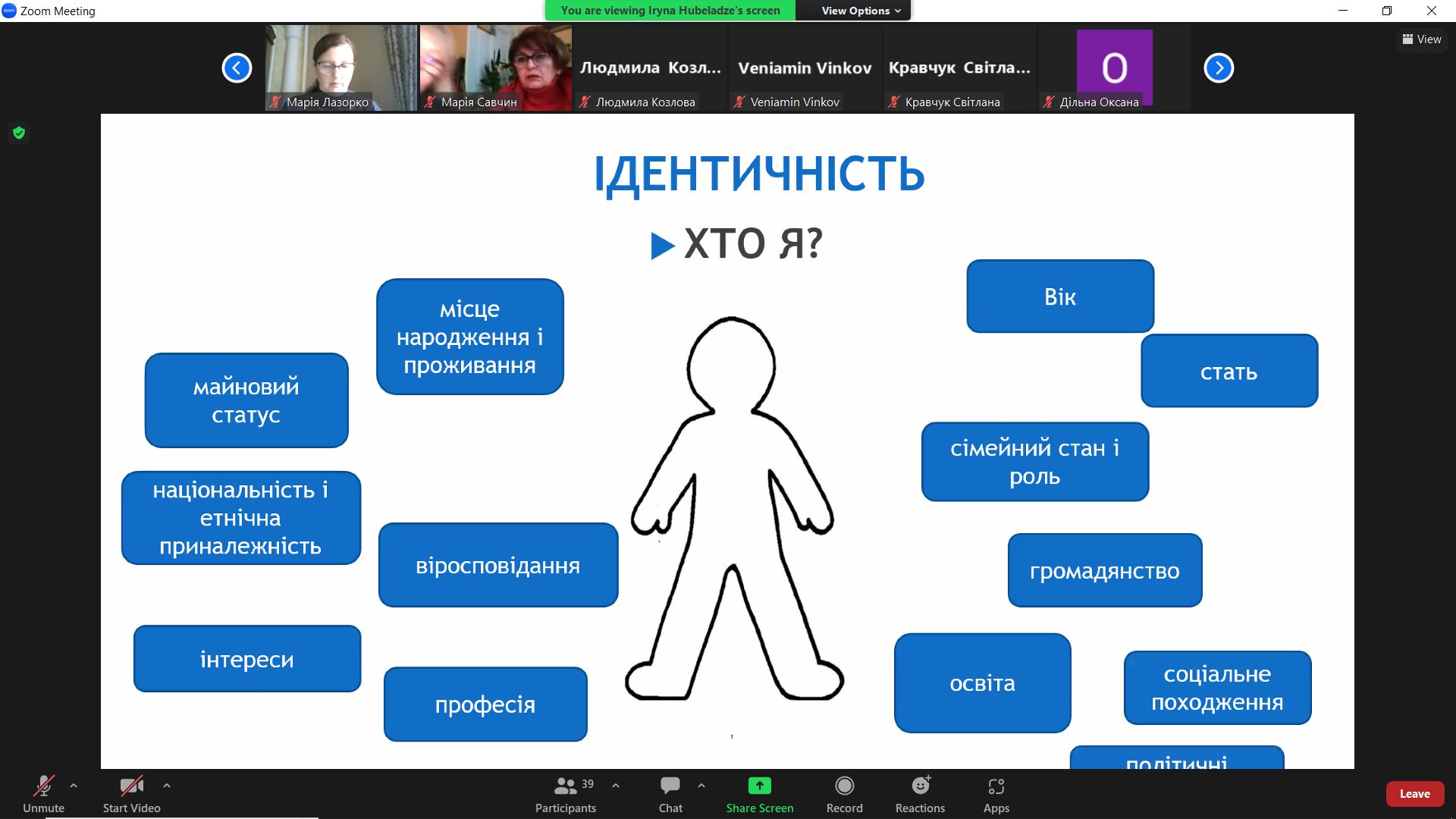Click Дільна Оксана purple avatar tile
The height and width of the screenshot is (819, 1456).
tap(1114, 67)
